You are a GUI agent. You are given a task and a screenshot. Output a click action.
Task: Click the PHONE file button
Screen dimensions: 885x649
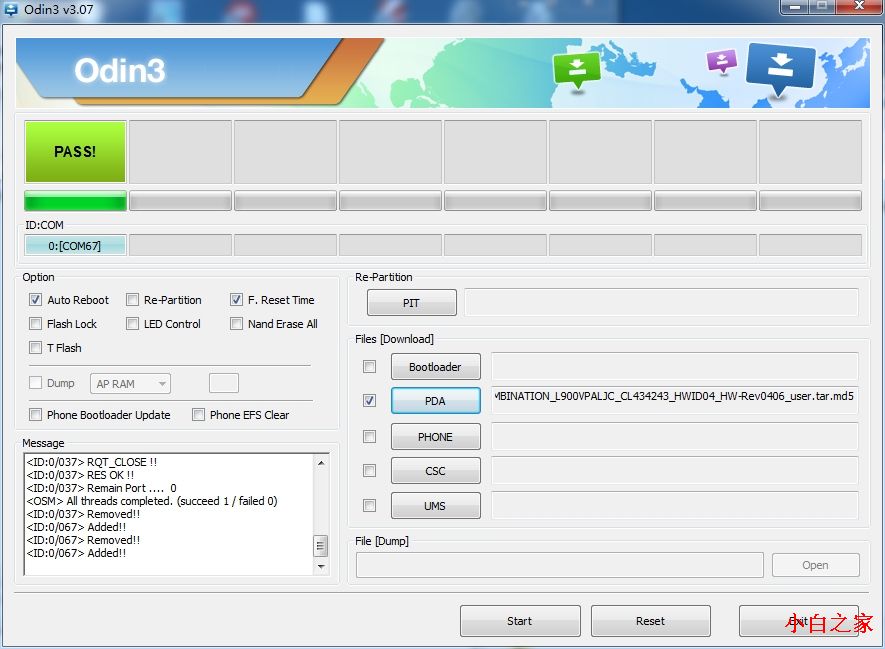pyautogui.click(x=435, y=437)
